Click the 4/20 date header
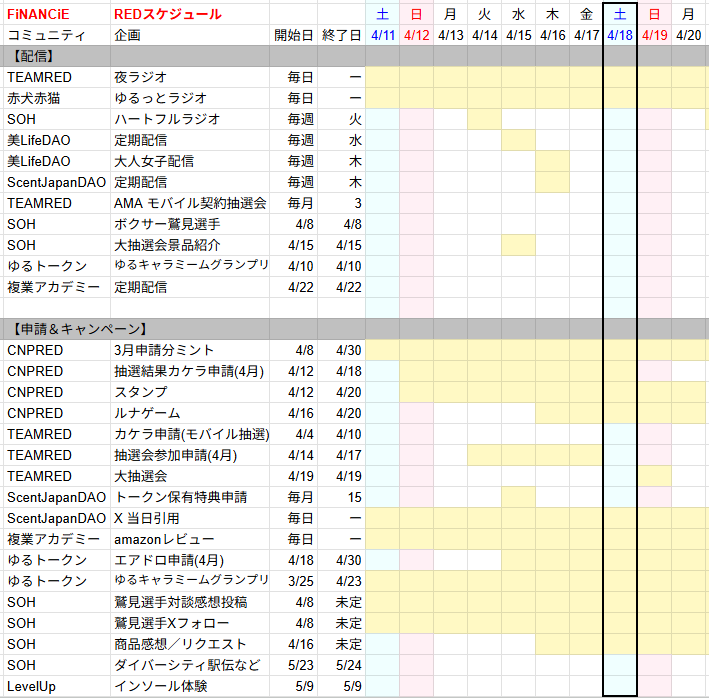 689,35
